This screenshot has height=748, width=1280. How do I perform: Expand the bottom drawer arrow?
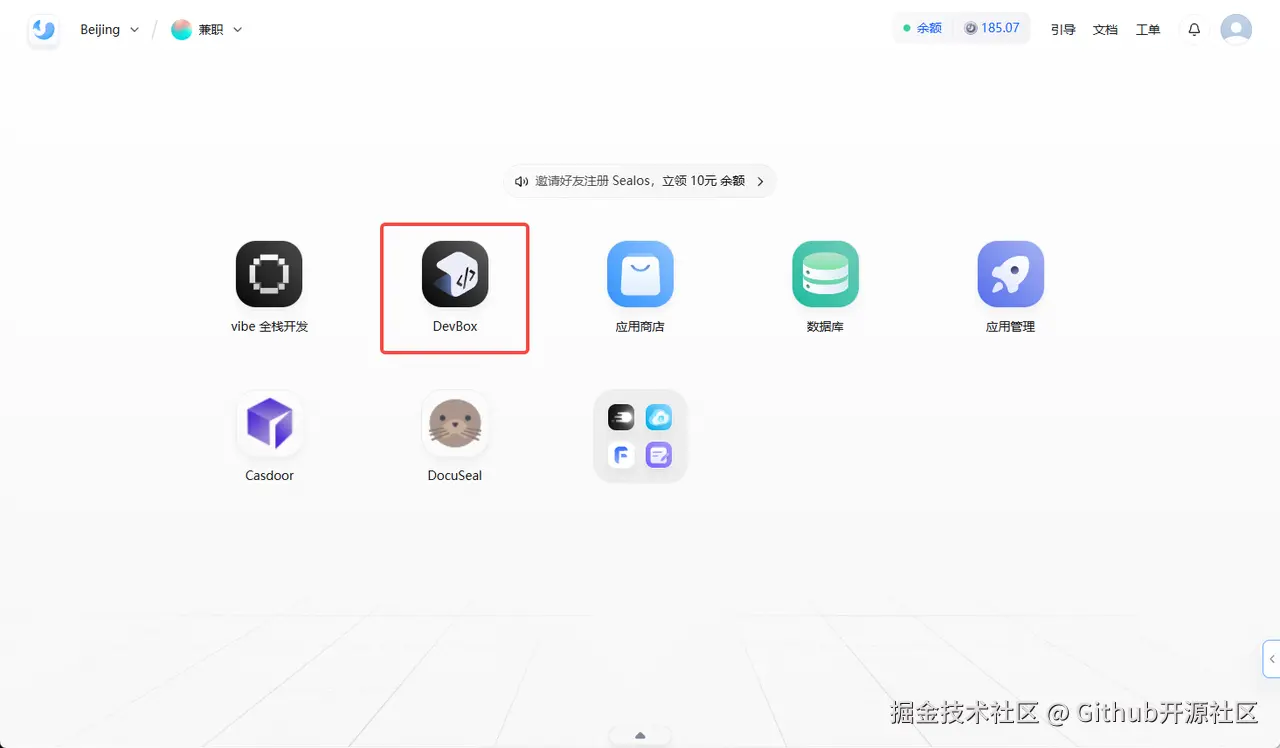pyautogui.click(x=640, y=736)
